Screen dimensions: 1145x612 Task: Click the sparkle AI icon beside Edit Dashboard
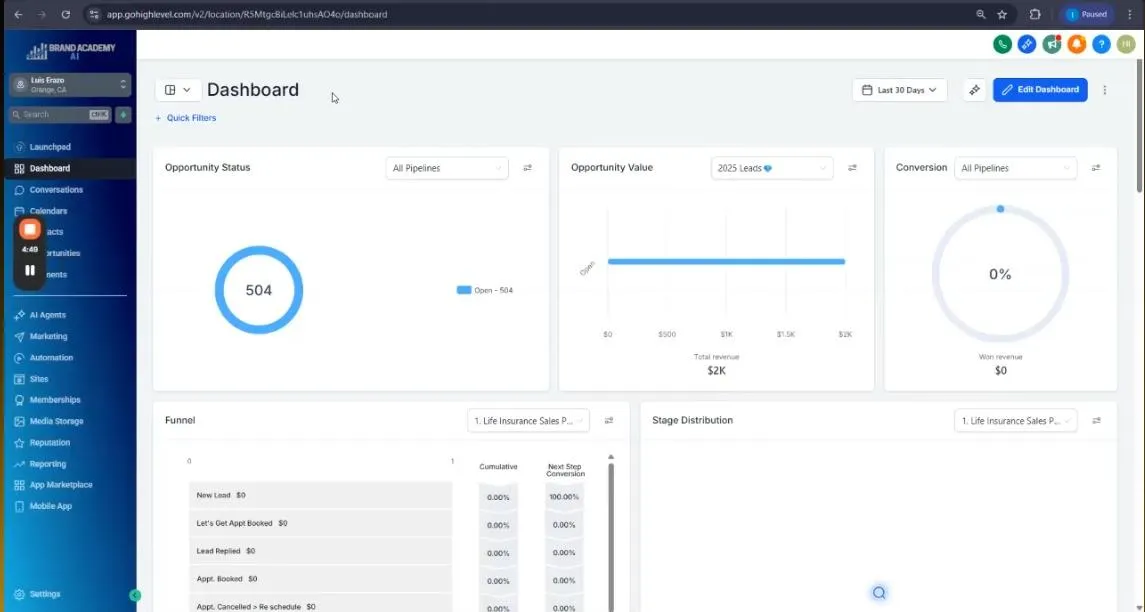(x=974, y=90)
